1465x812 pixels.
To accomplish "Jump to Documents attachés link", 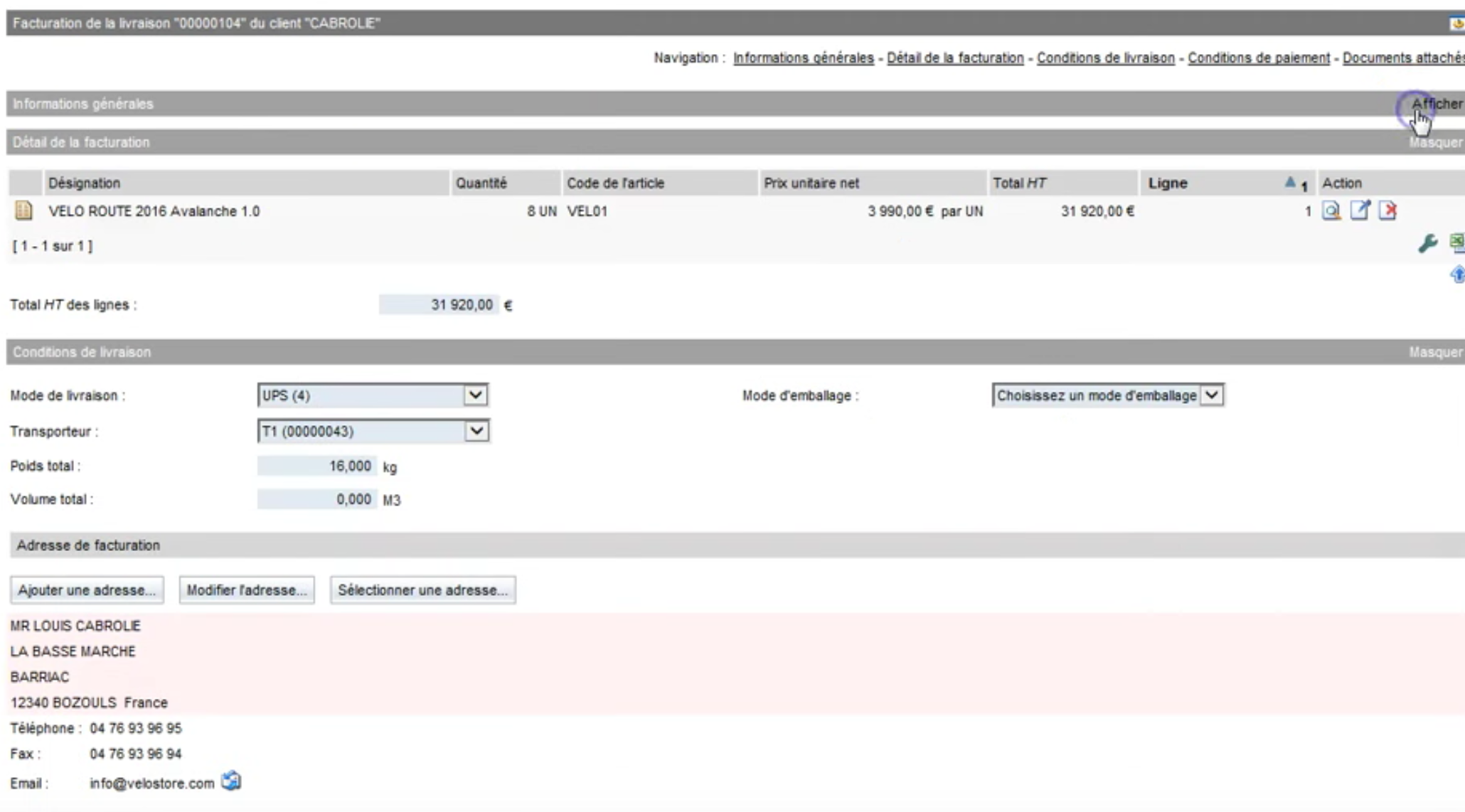I will [x=1403, y=58].
